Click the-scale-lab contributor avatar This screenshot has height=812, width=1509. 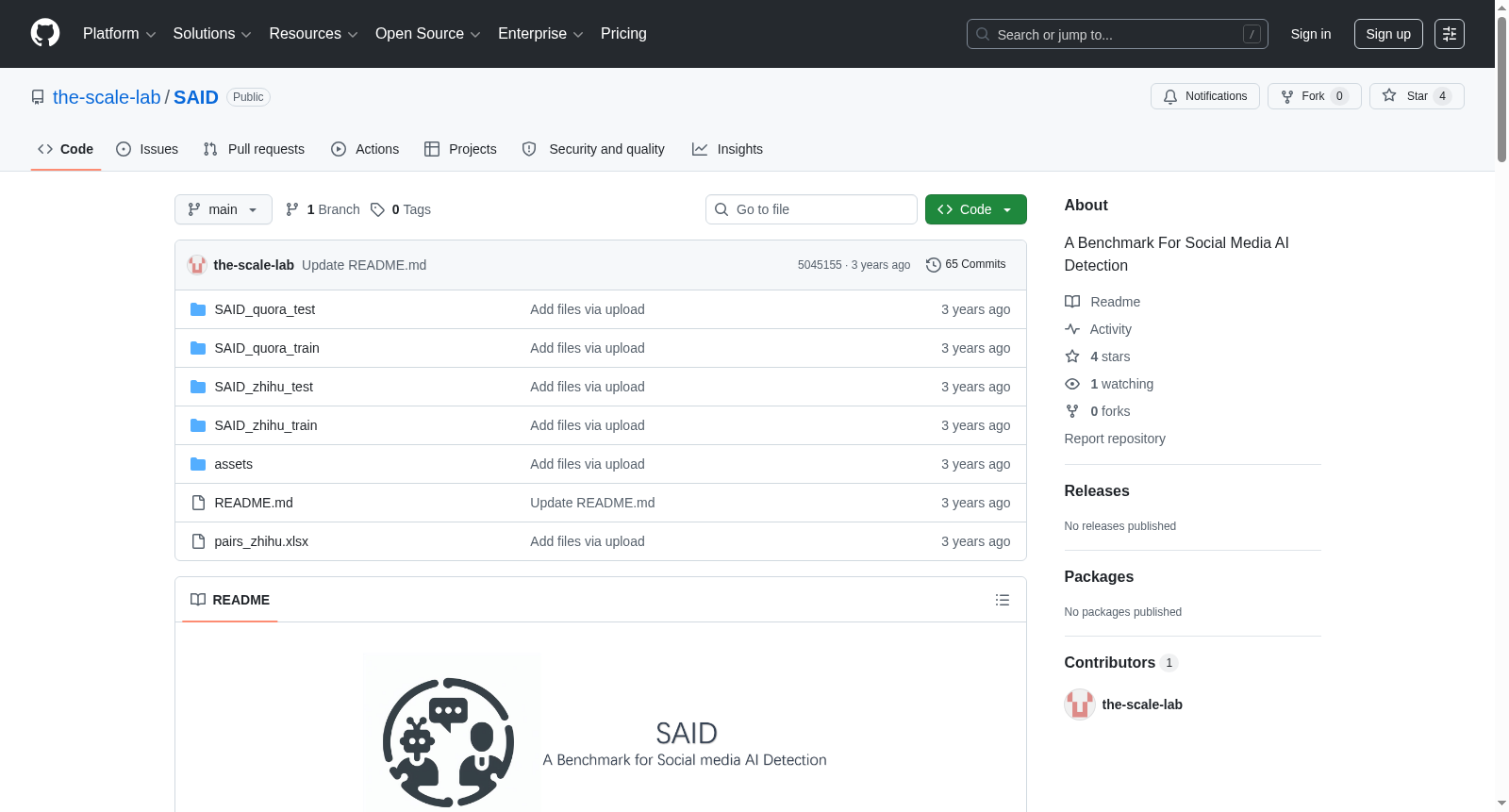coord(1080,704)
